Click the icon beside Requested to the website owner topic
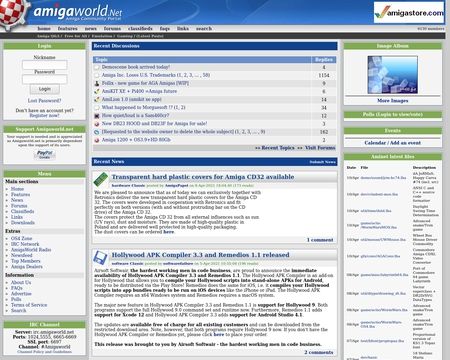 pos(97,132)
